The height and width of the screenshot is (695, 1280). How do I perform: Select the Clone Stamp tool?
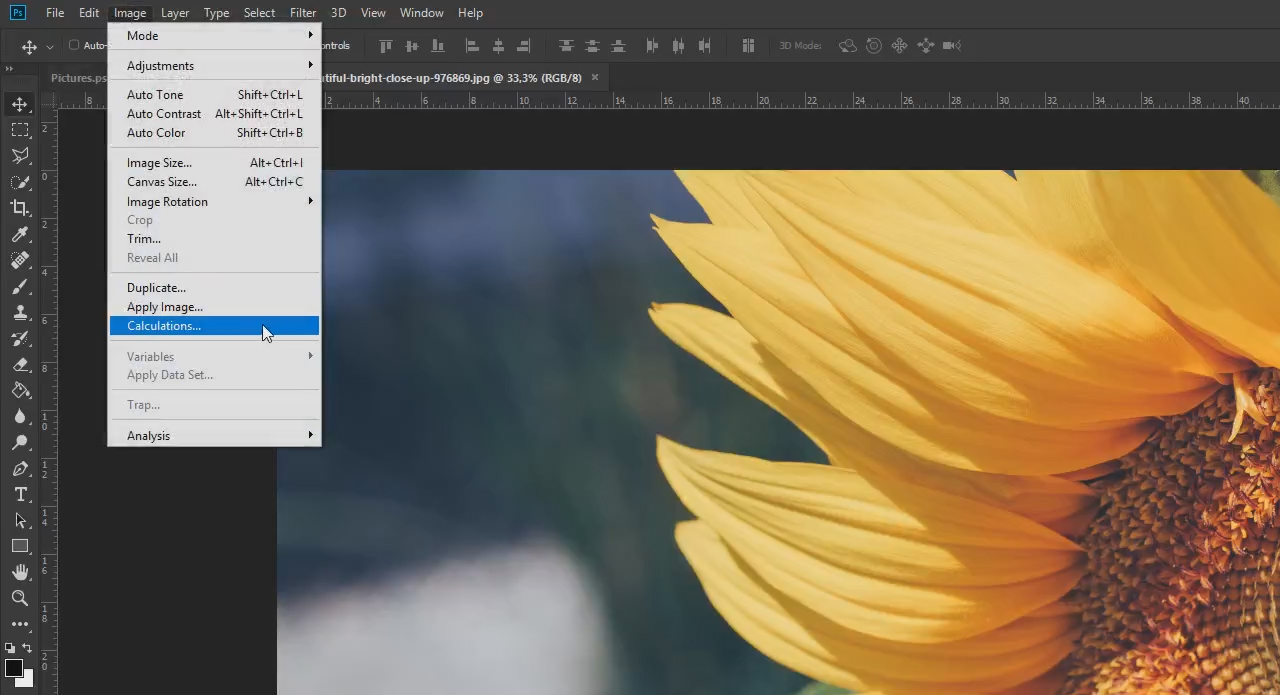tap(20, 312)
